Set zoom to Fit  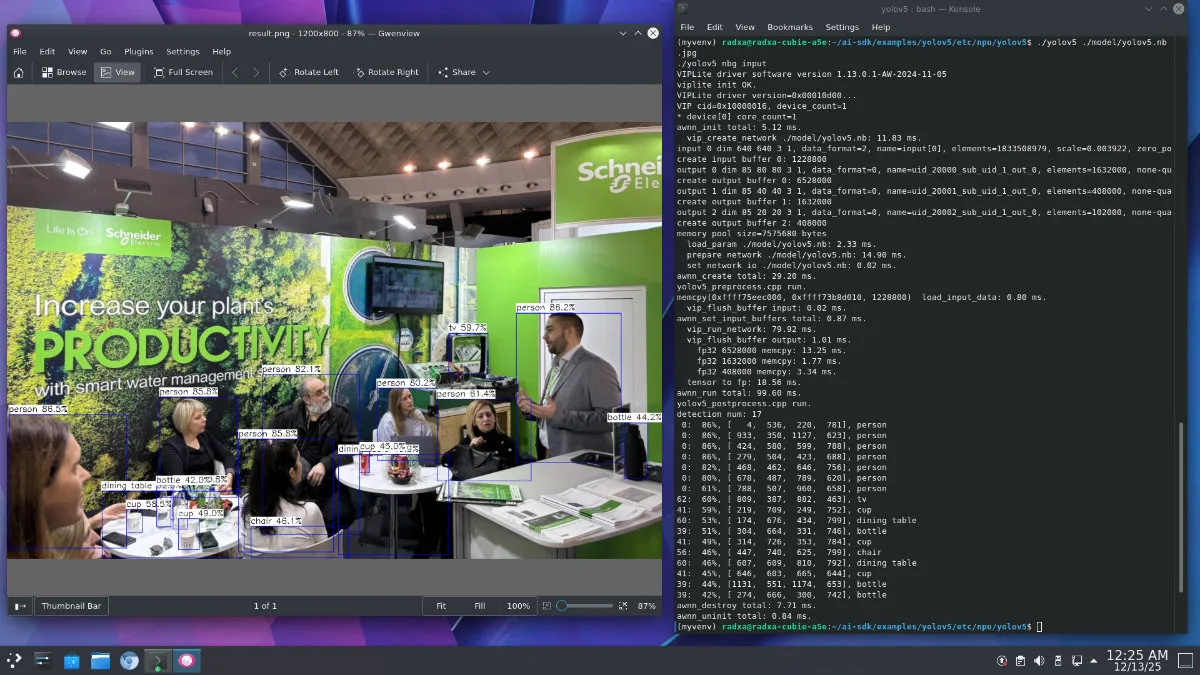click(x=441, y=606)
